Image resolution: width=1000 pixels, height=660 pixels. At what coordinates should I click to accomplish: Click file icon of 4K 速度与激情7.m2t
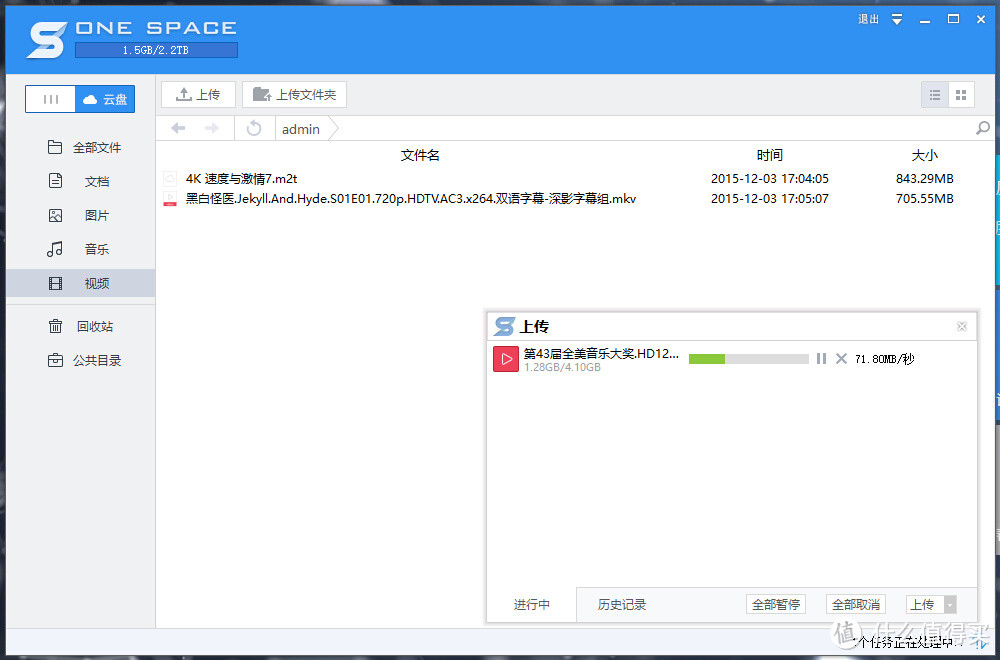170,179
